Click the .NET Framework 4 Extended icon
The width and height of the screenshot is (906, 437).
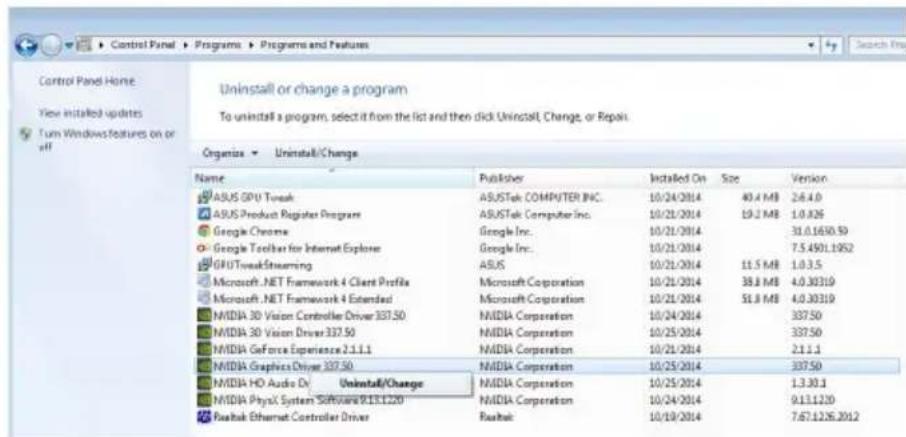[x=203, y=299]
